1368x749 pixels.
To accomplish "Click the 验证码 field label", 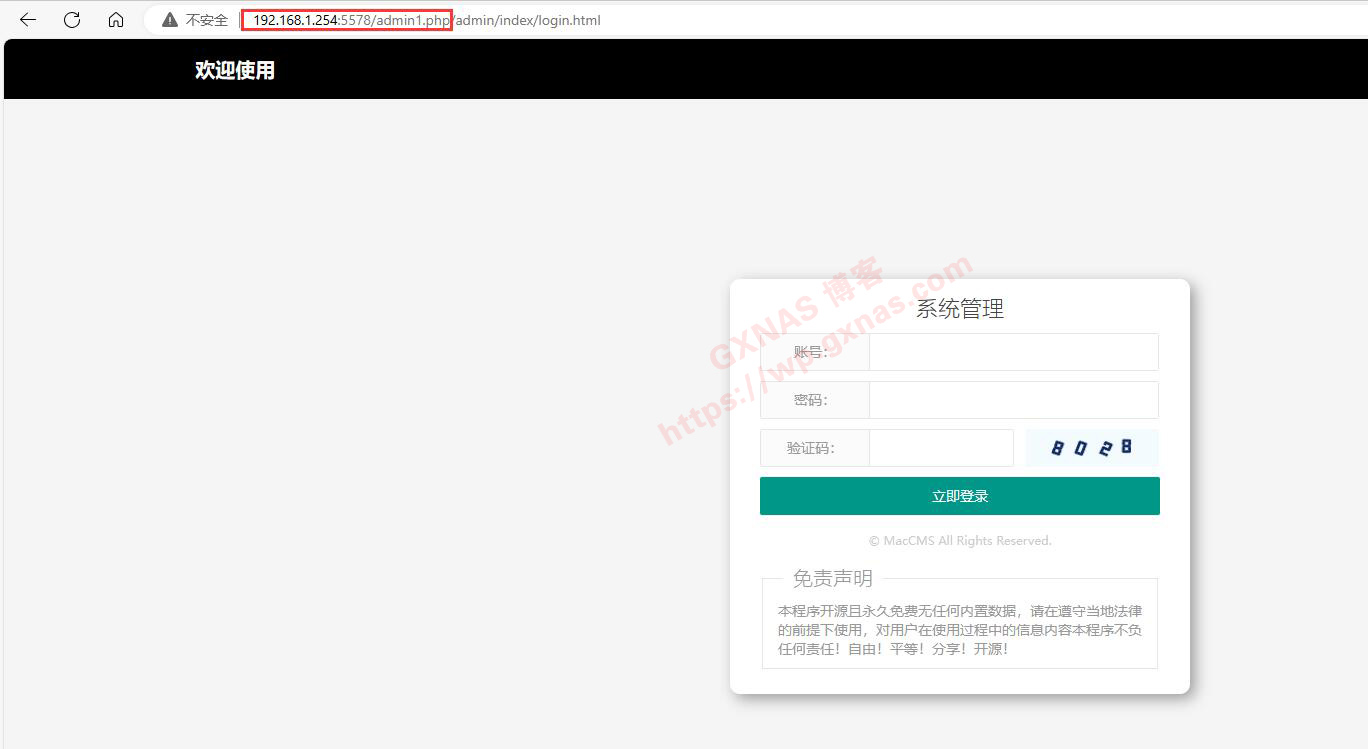I will (811, 448).
